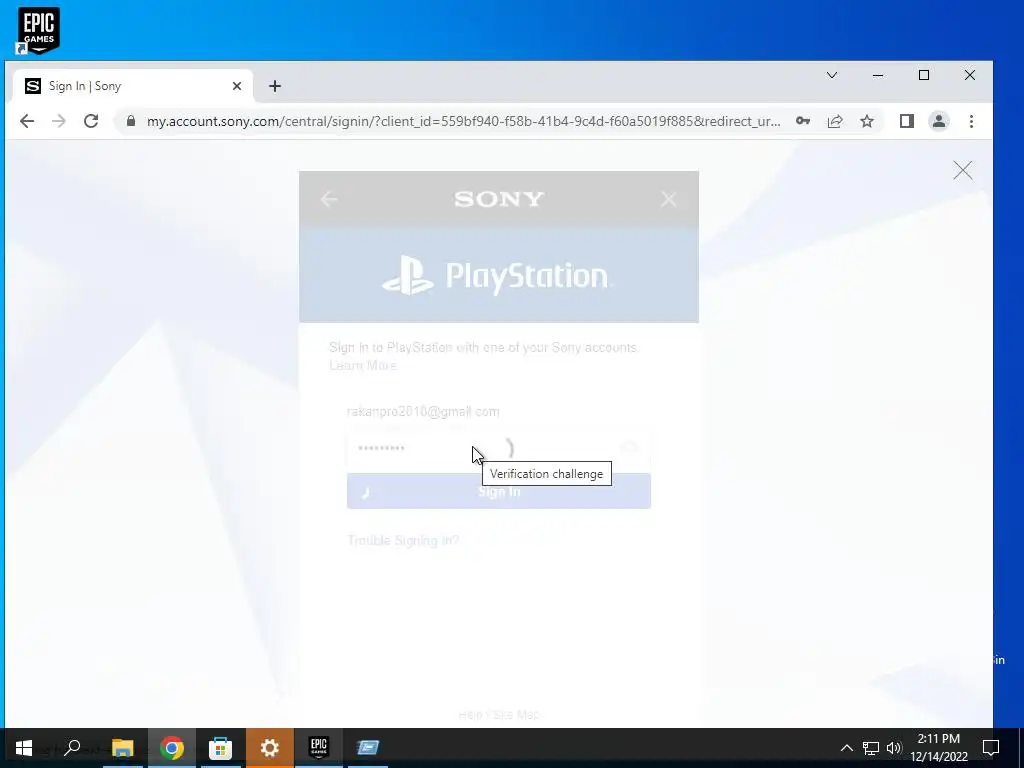1024x768 pixels.
Task: Toggle password visibility eye icon
Action: pyautogui.click(x=630, y=448)
